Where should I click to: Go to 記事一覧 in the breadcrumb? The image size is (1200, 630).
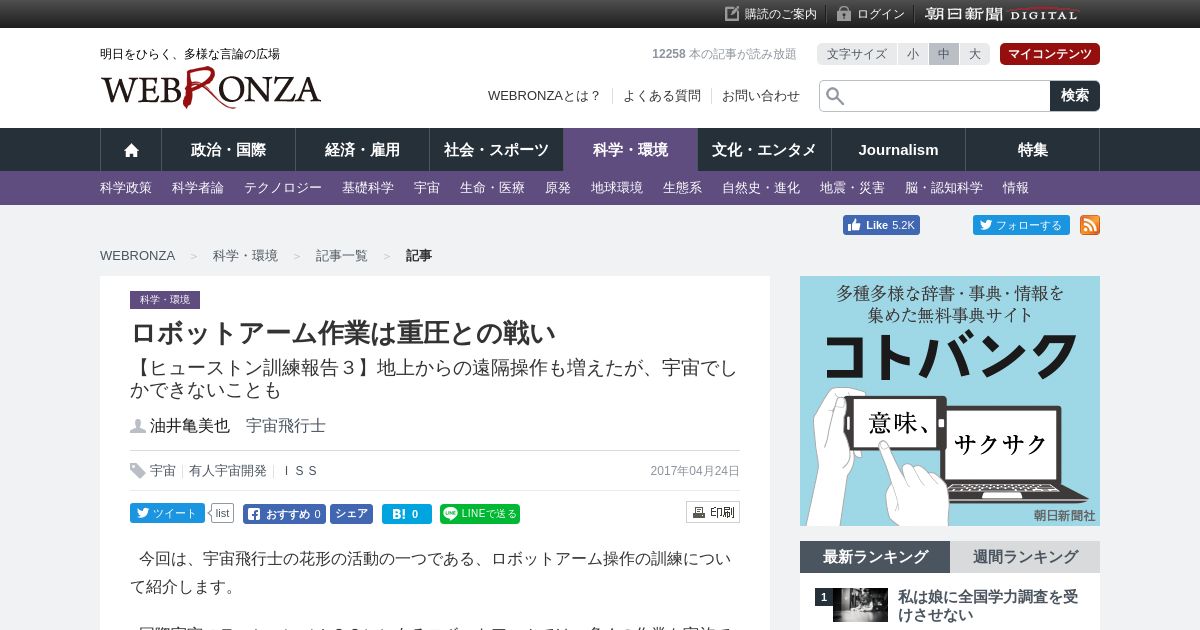(342, 256)
